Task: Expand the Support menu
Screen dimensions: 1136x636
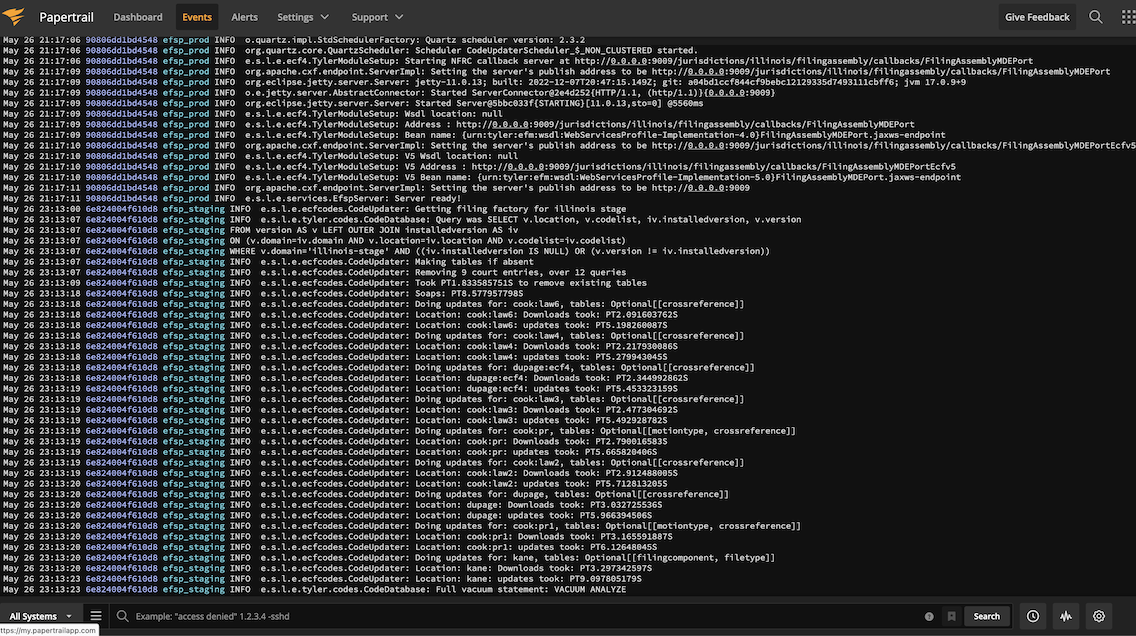Action: click(x=377, y=17)
